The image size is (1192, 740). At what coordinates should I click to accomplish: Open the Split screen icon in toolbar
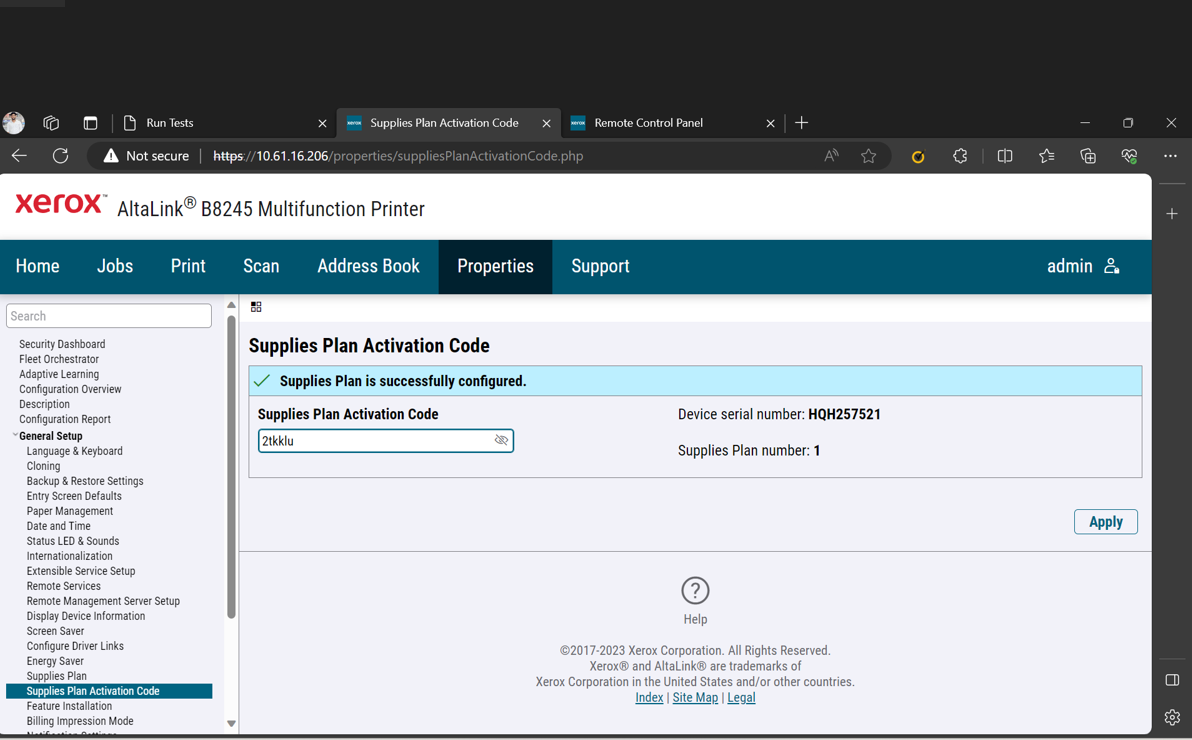coord(1004,156)
